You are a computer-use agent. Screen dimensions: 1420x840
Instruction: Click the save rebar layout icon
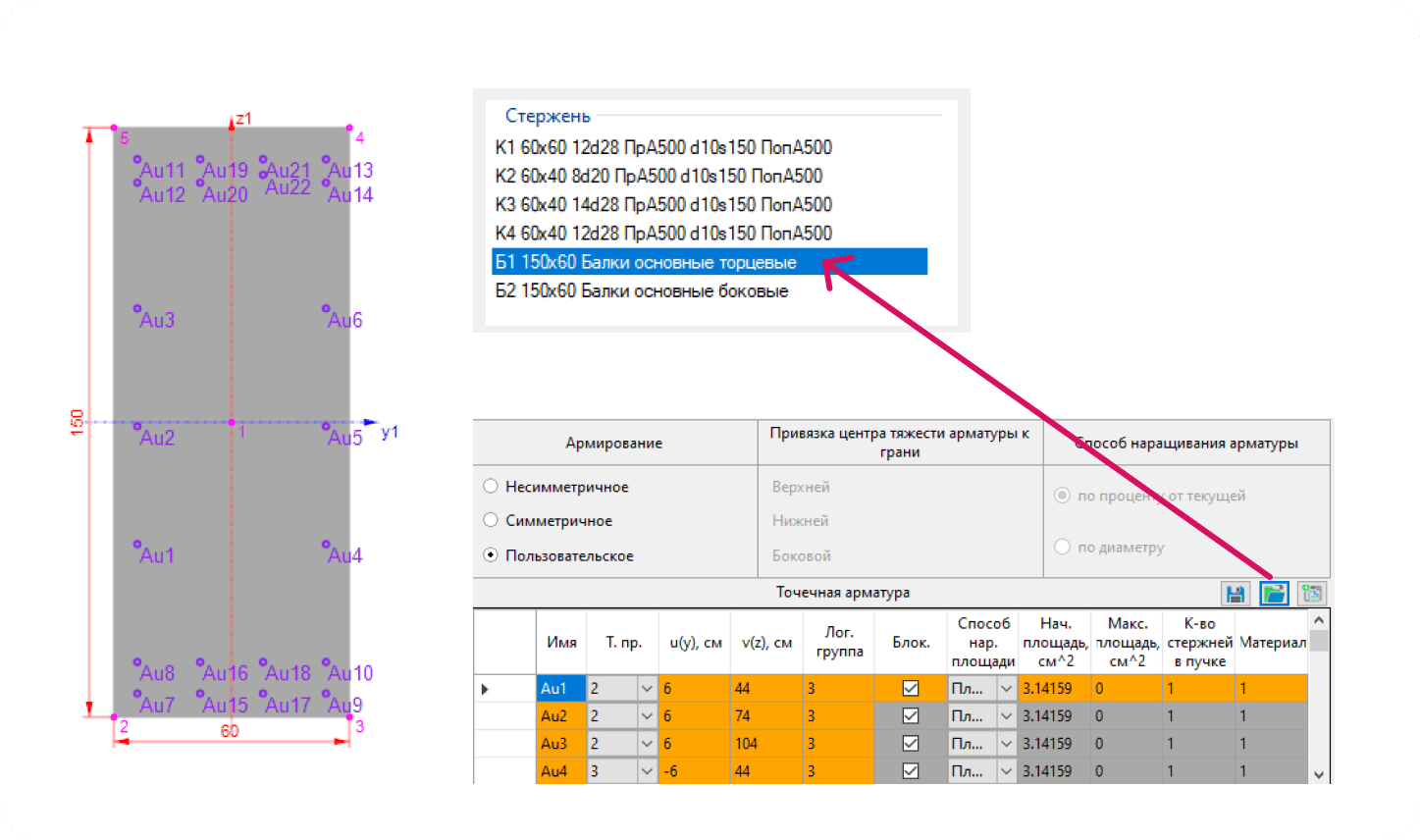point(1236,594)
